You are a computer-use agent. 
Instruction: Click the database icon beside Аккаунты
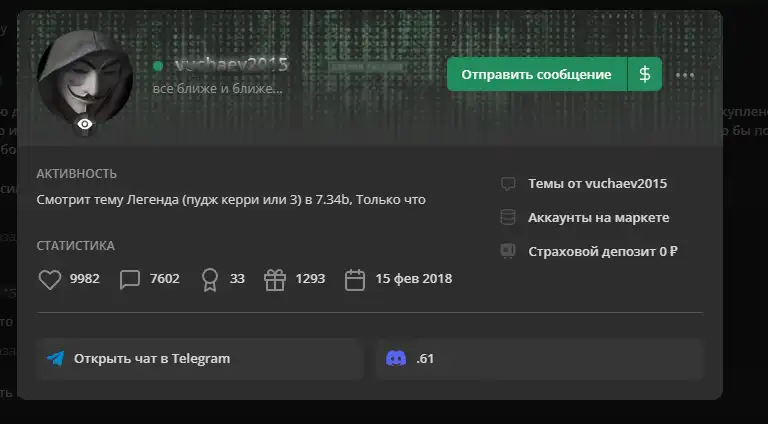(x=508, y=217)
